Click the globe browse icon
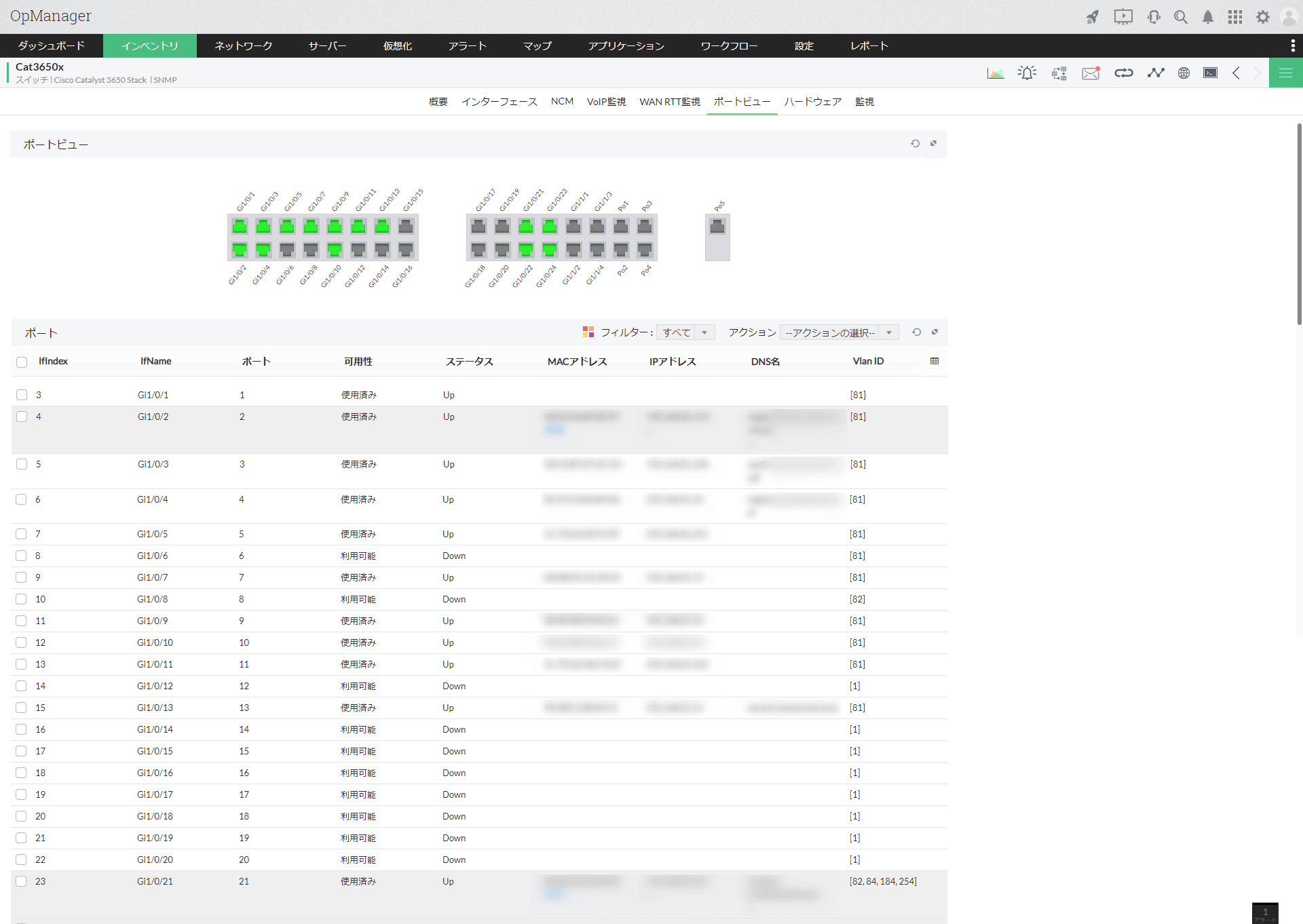 1184,73
